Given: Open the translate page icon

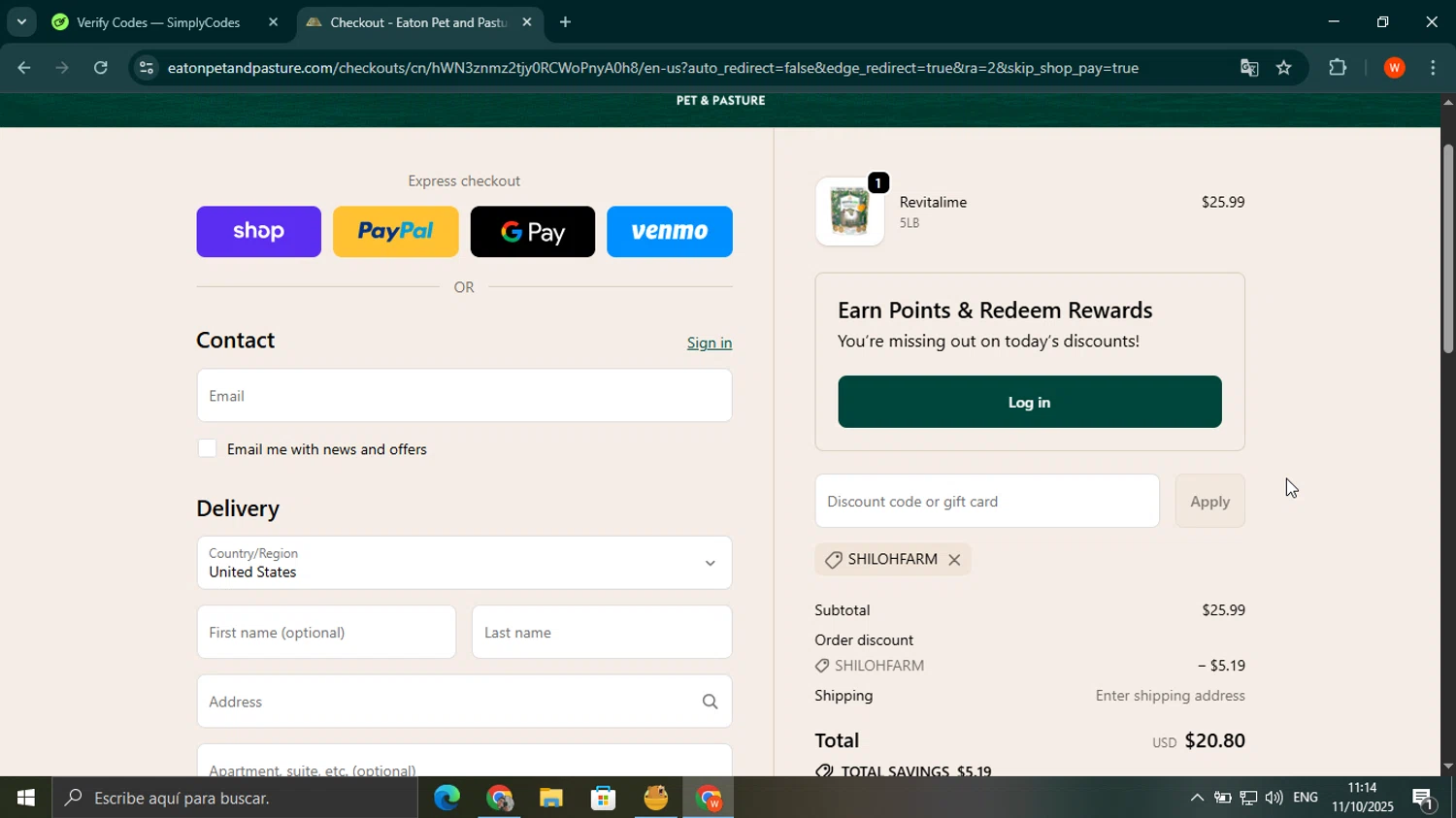Looking at the screenshot, I should [1249, 68].
